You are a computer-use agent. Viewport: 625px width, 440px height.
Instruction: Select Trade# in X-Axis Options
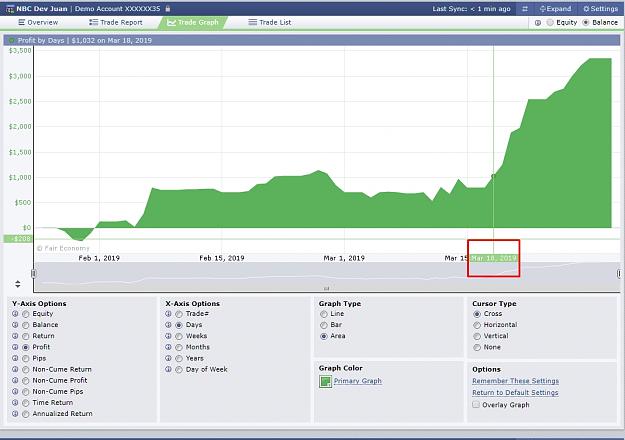(179, 314)
